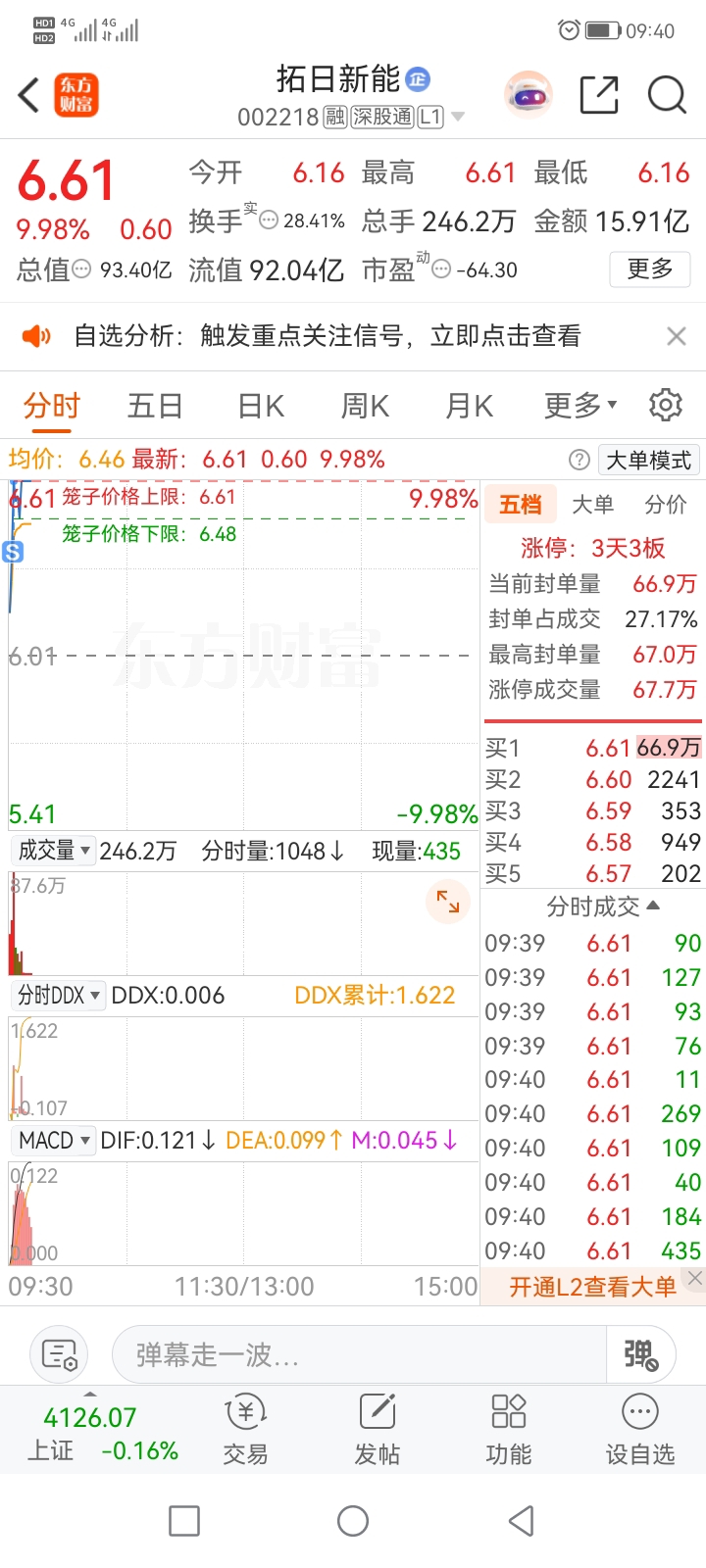
Task: Tap 买5 price 6.57 row
Action: tap(593, 873)
